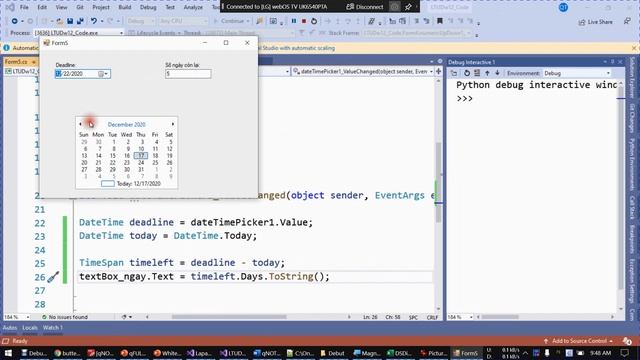
Task: Show previous history command in Debug Interactive
Action: [x=487, y=73]
